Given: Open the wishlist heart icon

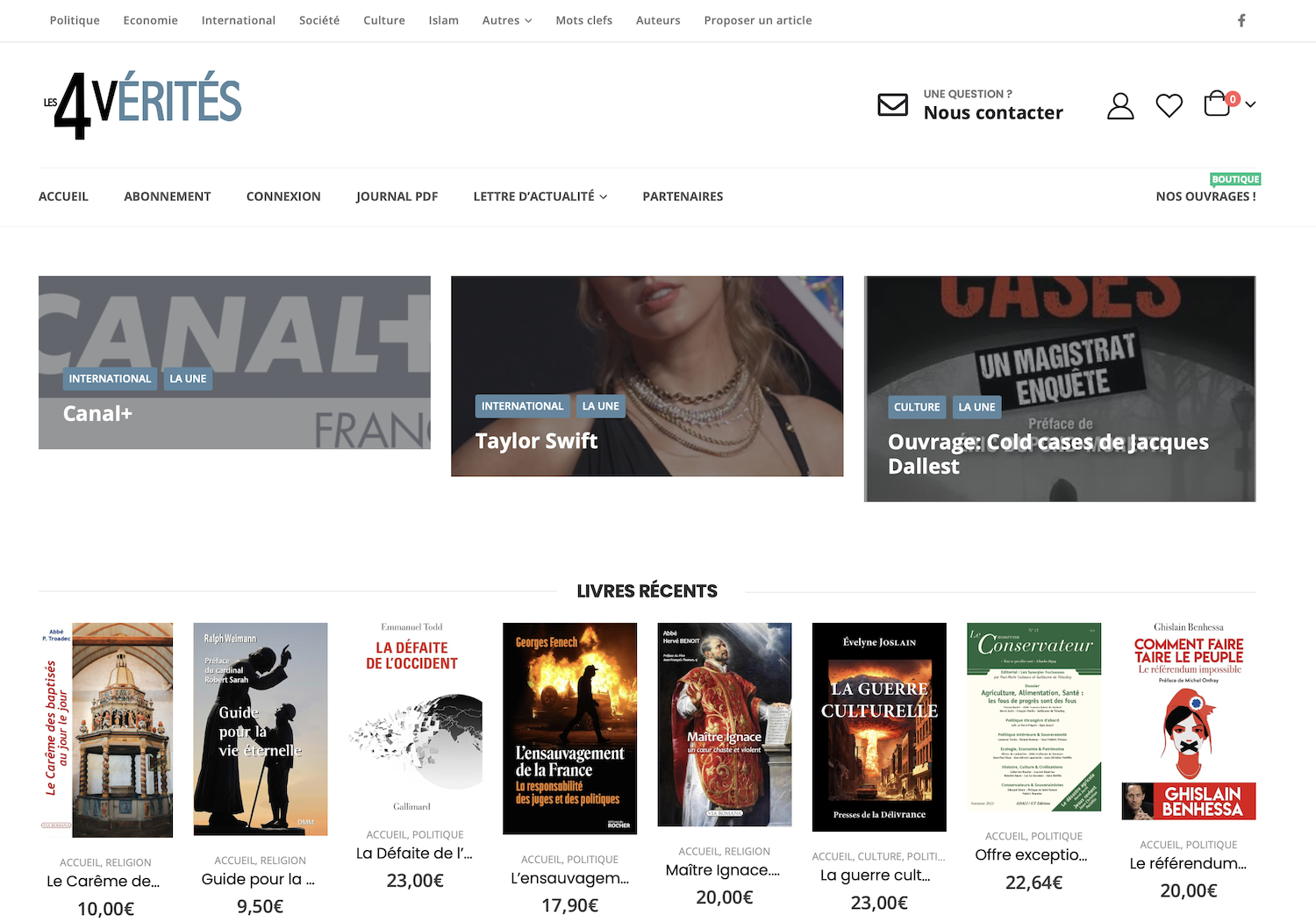Looking at the screenshot, I should click(x=1169, y=105).
